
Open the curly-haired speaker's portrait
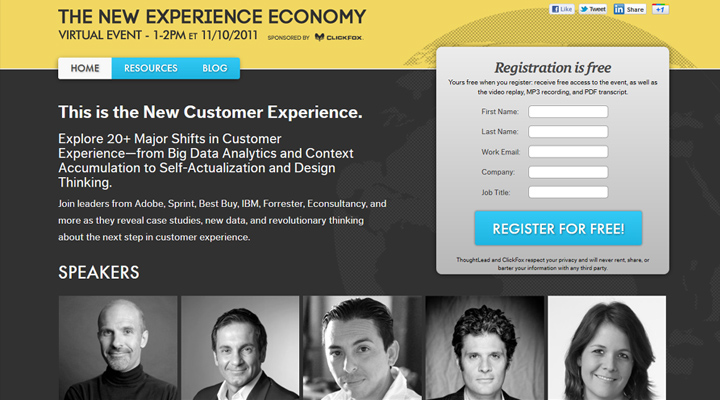coord(485,348)
